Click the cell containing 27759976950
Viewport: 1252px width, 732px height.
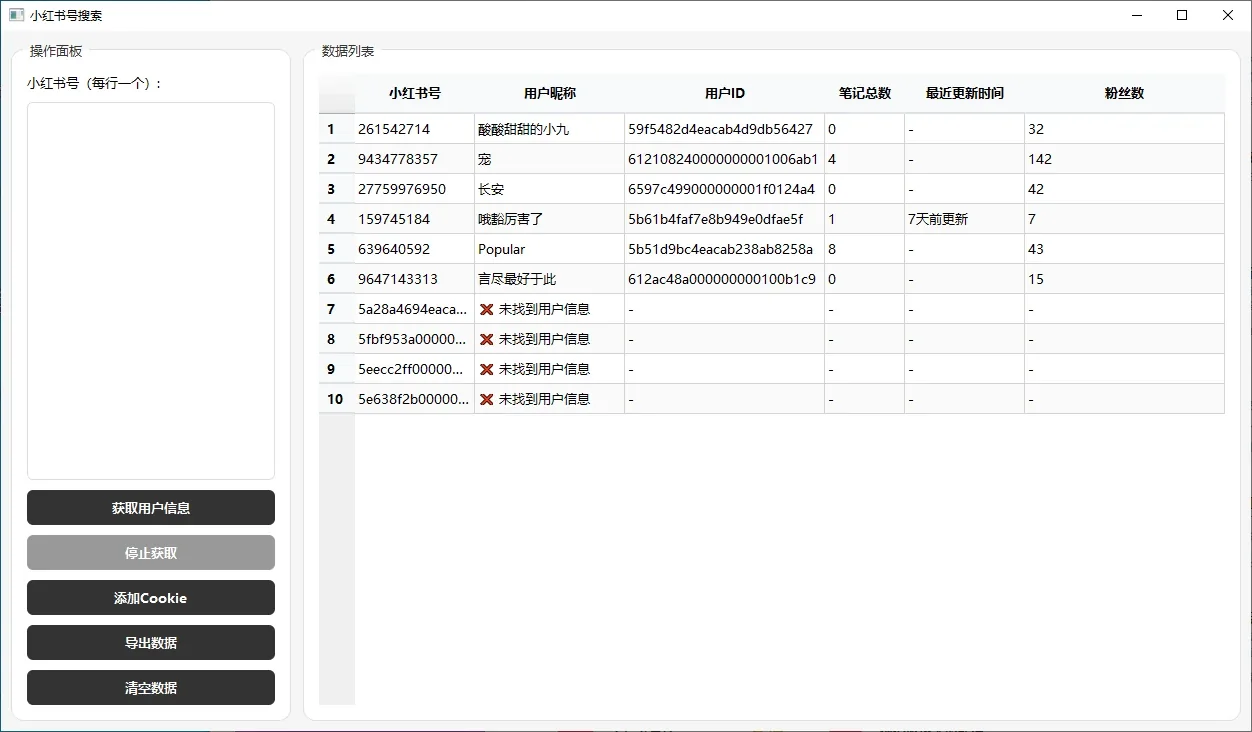pos(415,189)
